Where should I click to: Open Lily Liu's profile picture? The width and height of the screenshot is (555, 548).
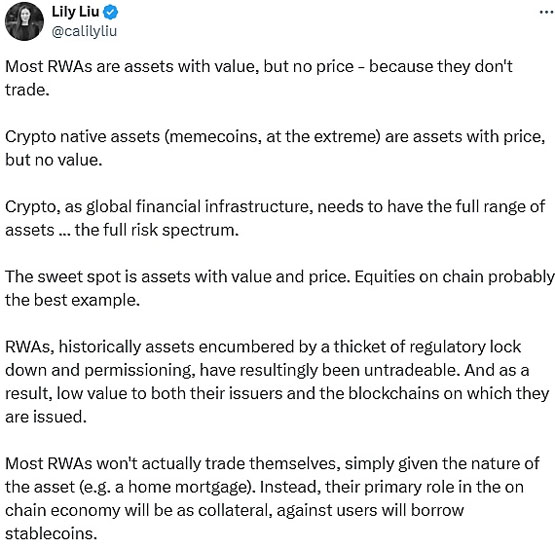pos(24,21)
